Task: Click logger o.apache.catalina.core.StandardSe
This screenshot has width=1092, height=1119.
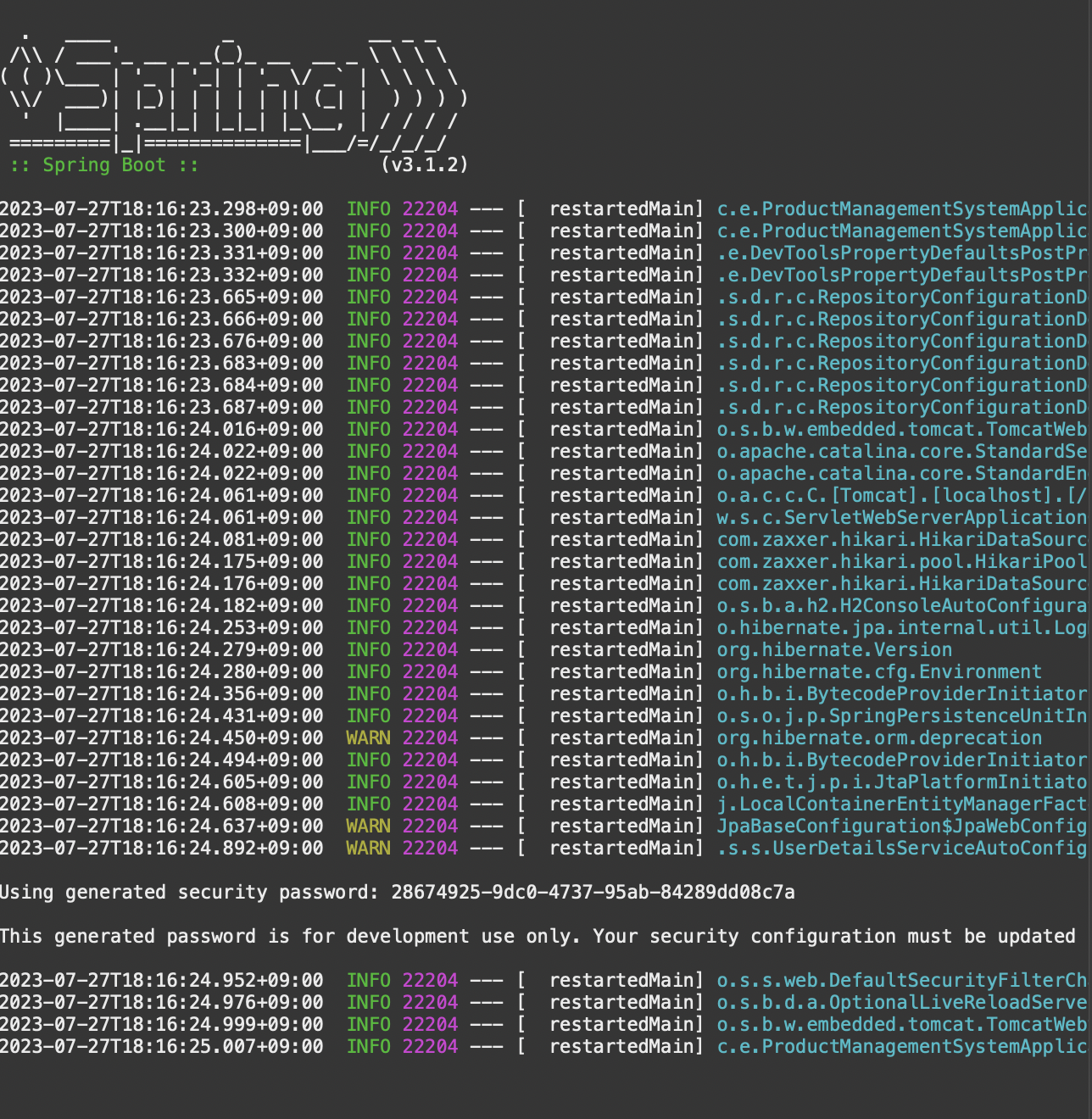Action: click(902, 451)
